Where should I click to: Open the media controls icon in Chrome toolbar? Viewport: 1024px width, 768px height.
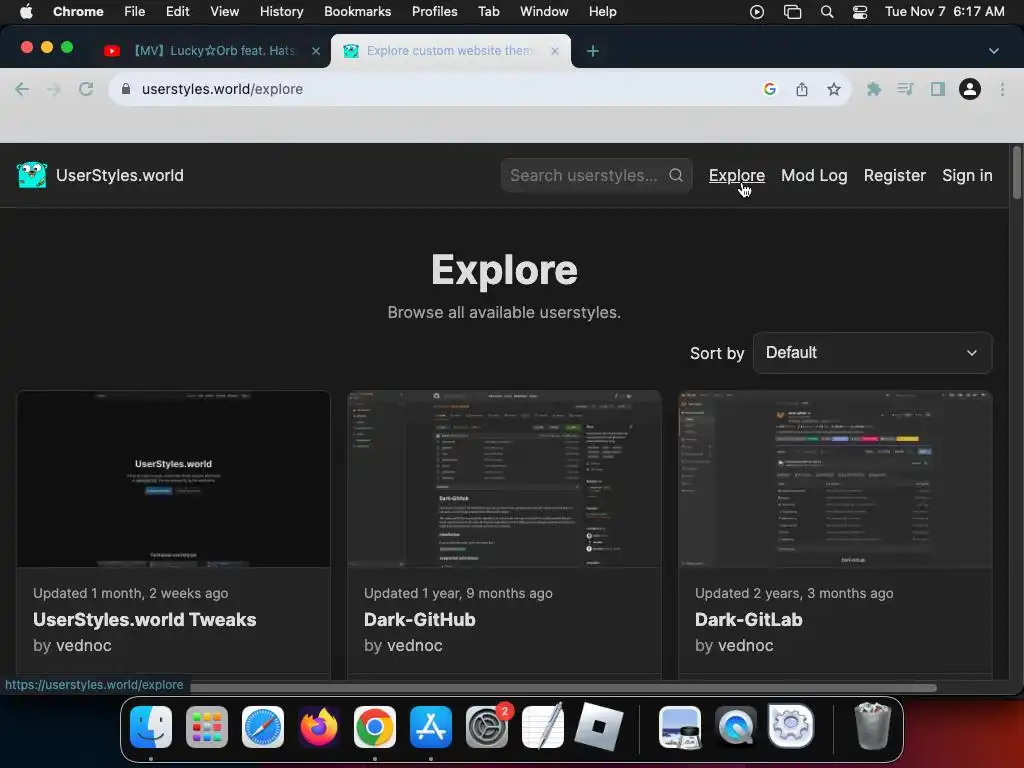click(905, 89)
